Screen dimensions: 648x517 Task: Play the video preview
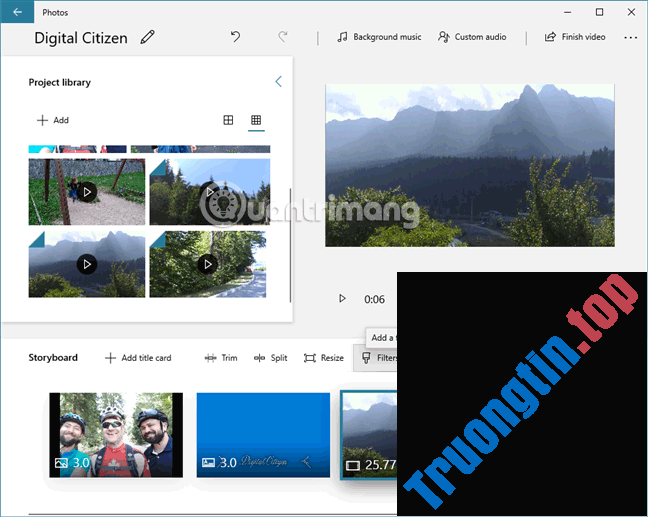pyautogui.click(x=342, y=298)
